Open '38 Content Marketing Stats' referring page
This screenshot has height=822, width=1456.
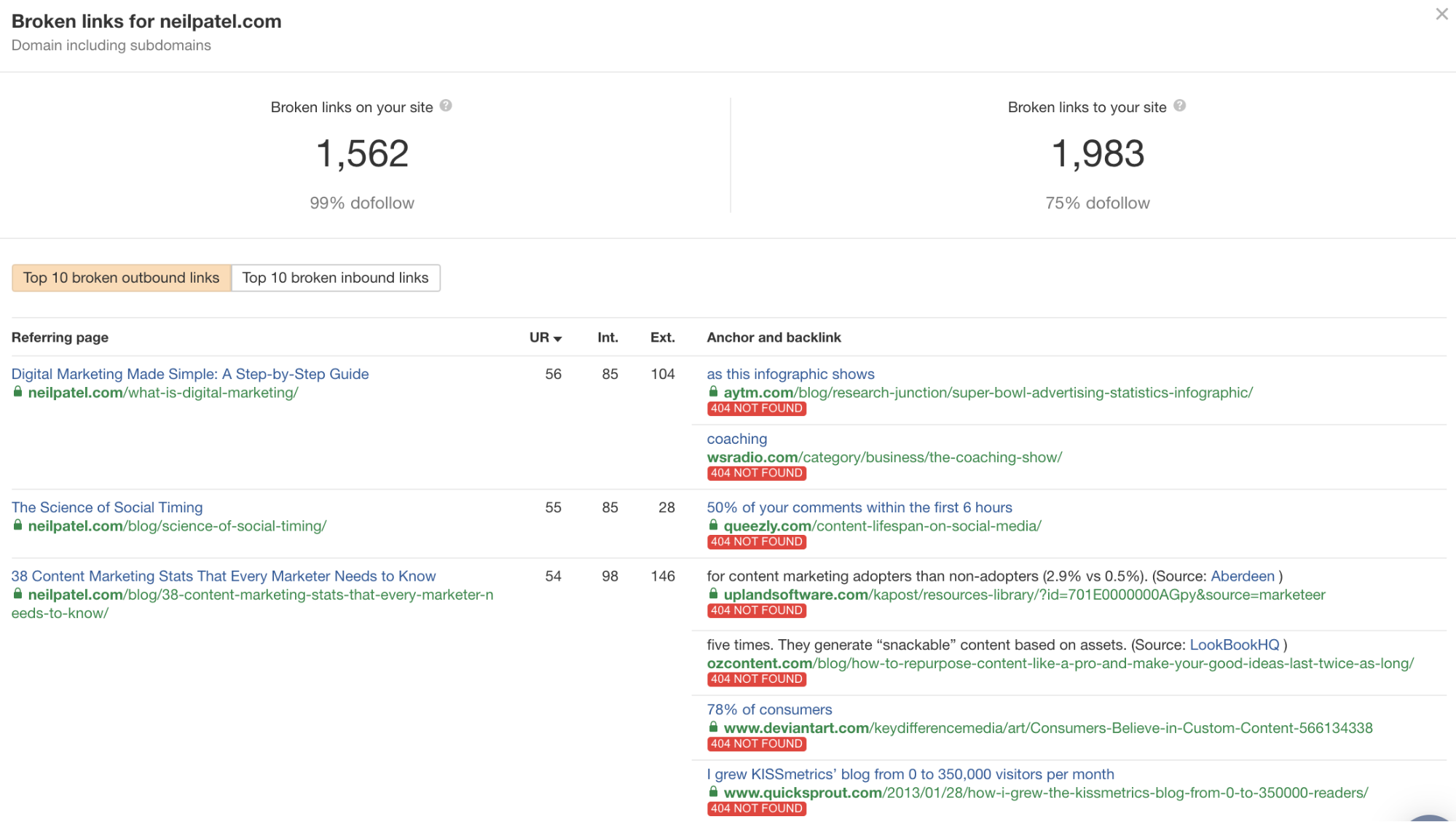click(x=224, y=576)
